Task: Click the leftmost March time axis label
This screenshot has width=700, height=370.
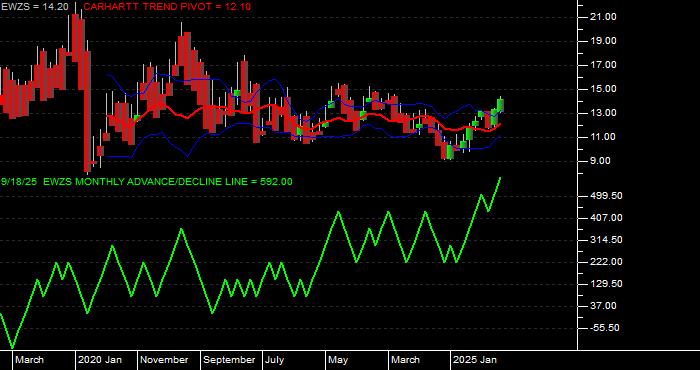Action: tap(30, 360)
